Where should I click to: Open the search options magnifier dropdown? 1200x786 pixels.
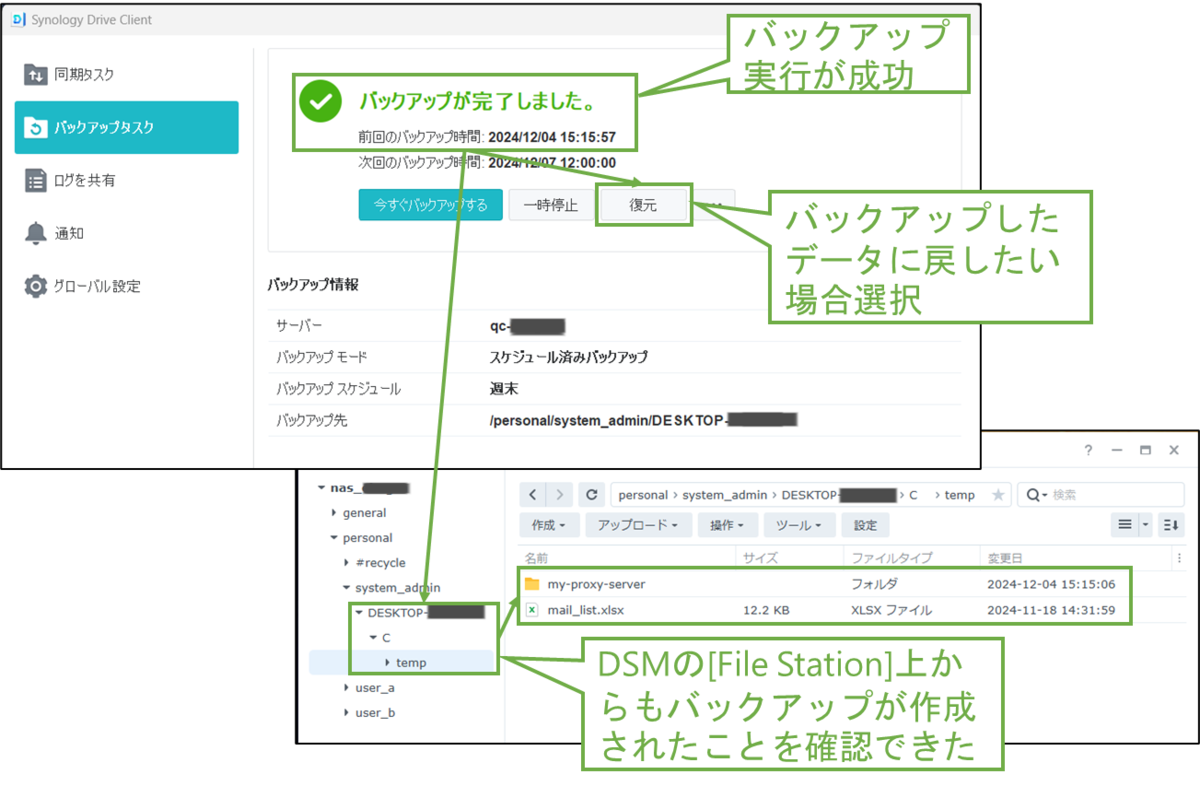(x=1035, y=495)
